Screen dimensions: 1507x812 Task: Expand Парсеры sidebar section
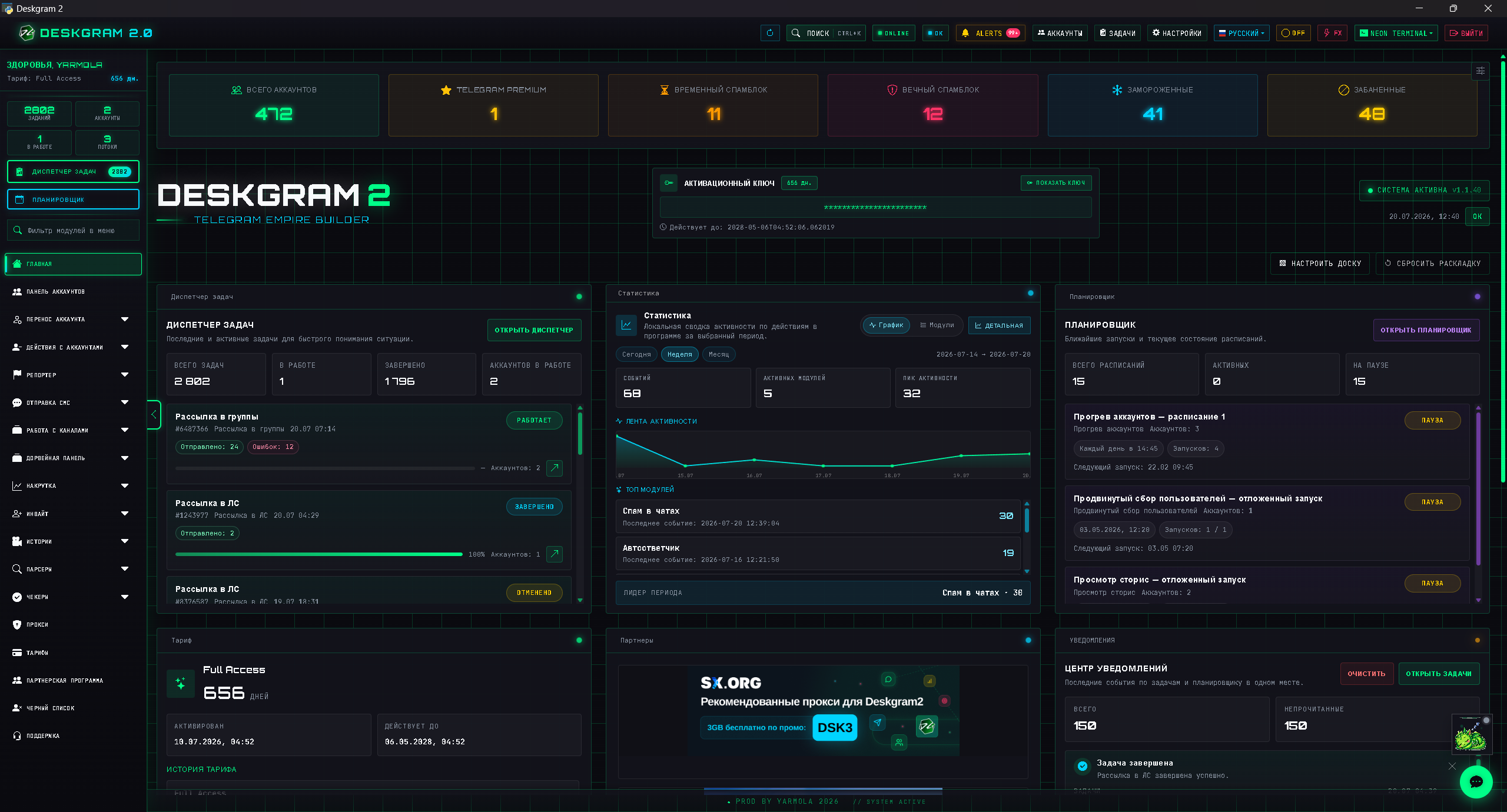[x=73, y=569]
